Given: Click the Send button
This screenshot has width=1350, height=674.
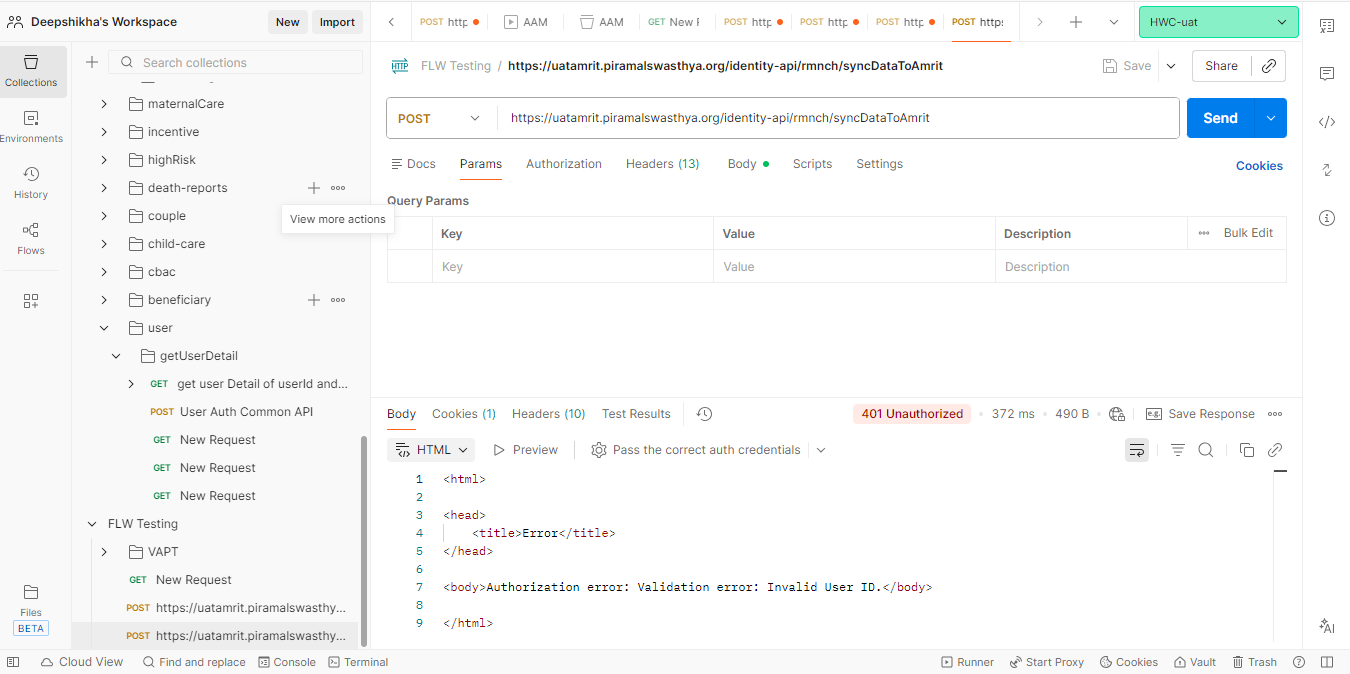Looking at the screenshot, I should [x=1220, y=118].
